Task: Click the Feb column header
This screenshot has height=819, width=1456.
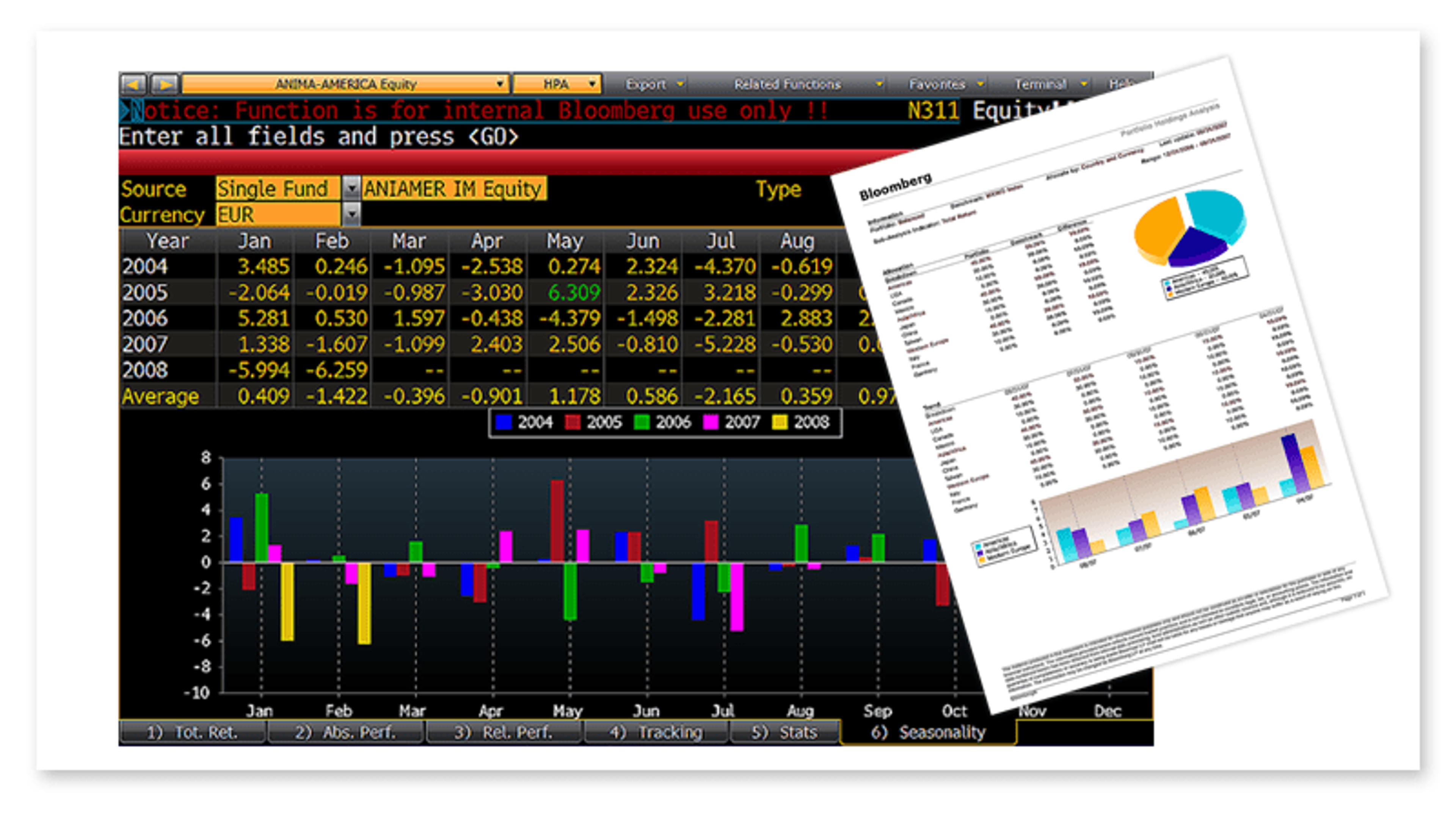Action: click(x=332, y=241)
